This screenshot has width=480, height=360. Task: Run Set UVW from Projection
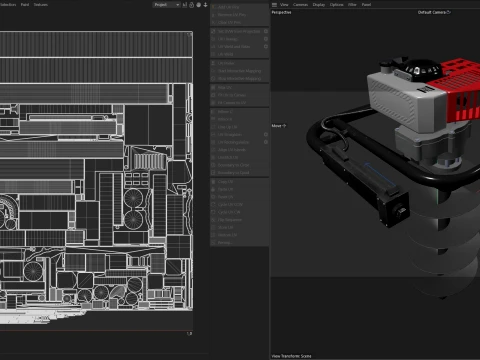click(x=237, y=31)
